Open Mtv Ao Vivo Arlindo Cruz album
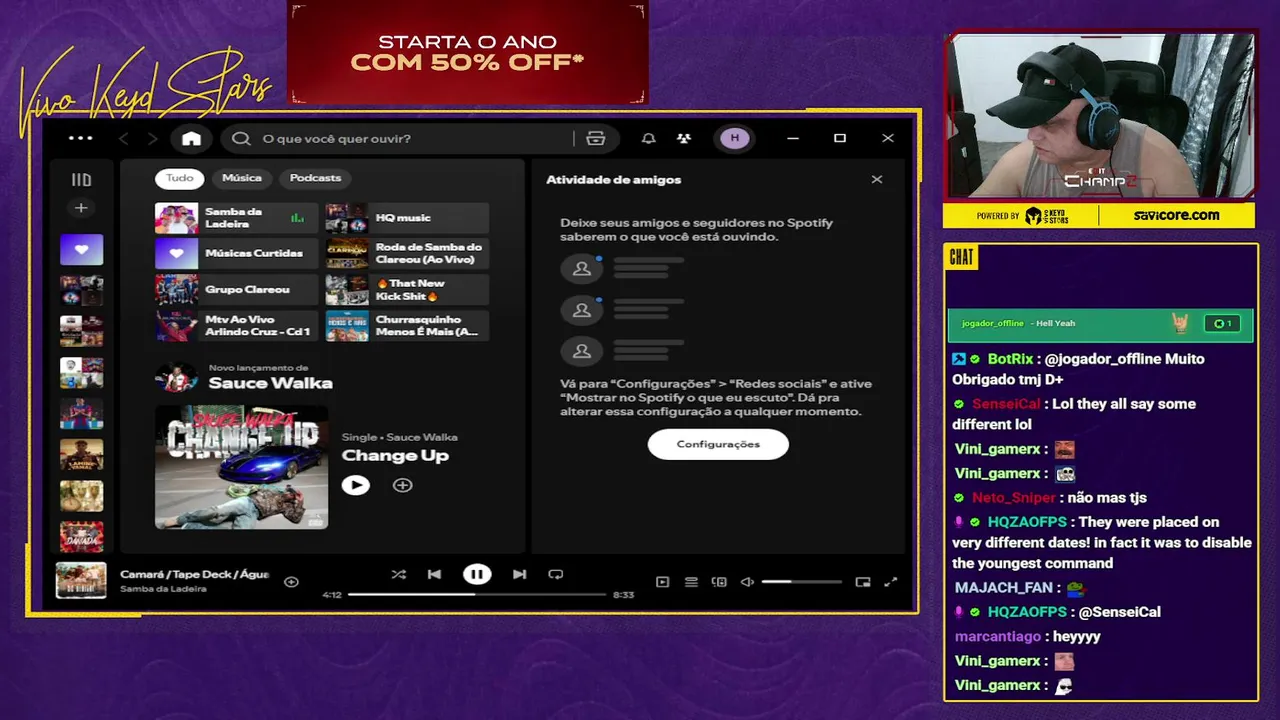The height and width of the screenshot is (720, 1280). click(236, 326)
